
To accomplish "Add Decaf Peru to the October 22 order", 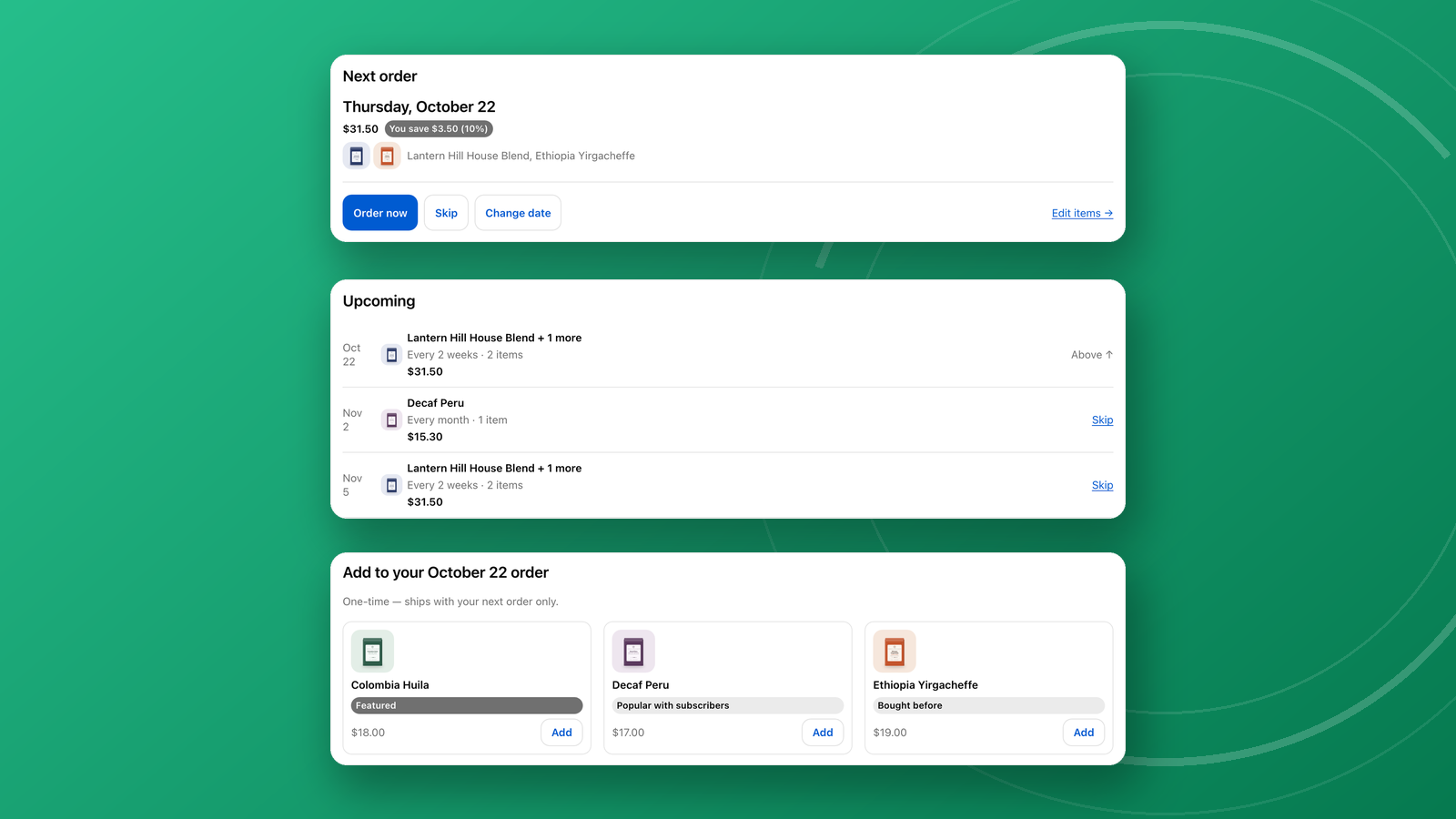I will pos(823,733).
